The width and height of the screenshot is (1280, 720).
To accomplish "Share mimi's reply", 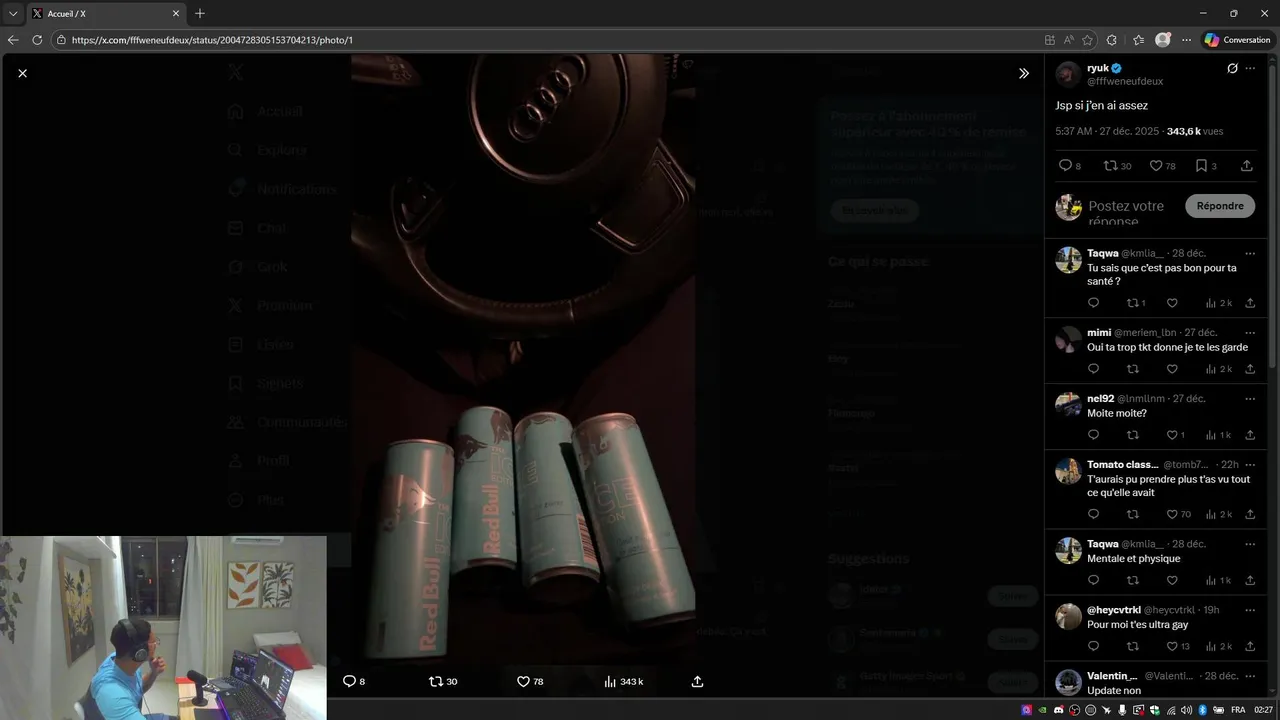I will click(x=1250, y=369).
